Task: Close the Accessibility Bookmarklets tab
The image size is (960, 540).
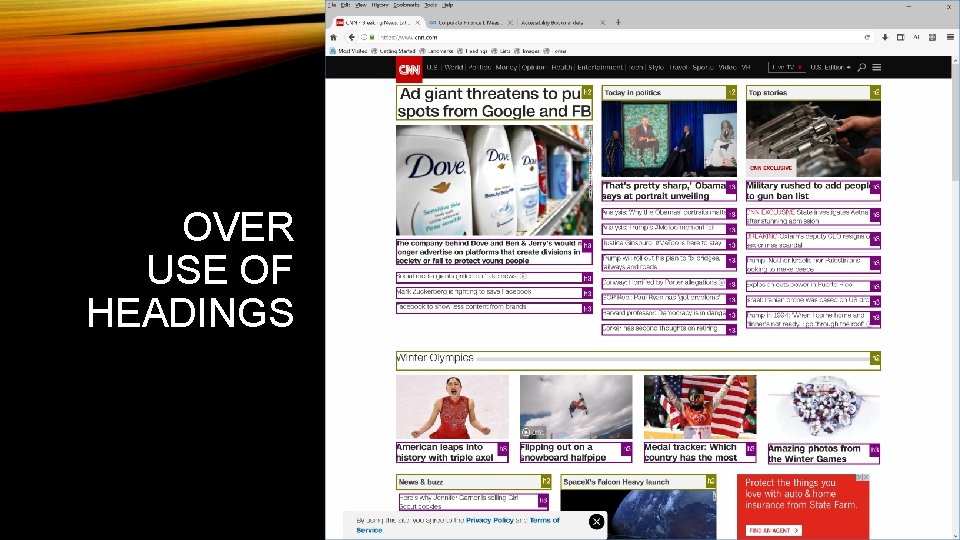Action: 602,23
